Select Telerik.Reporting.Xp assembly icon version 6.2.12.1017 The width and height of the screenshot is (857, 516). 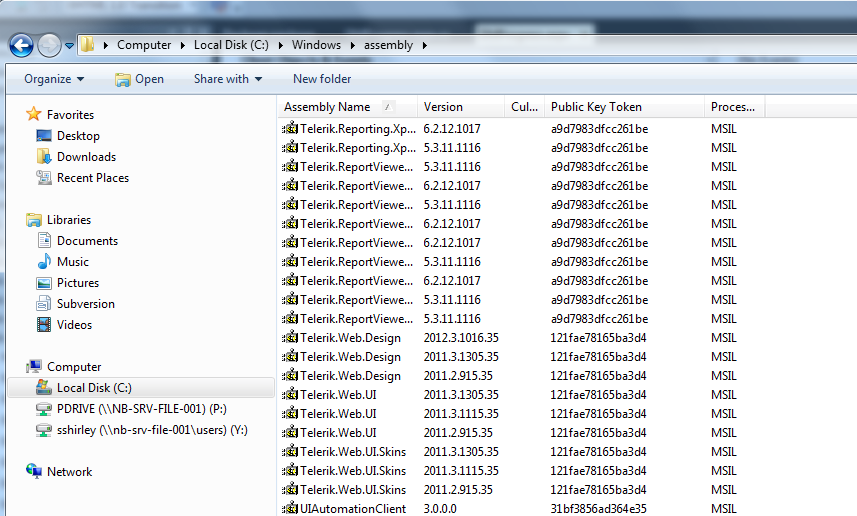coord(290,128)
